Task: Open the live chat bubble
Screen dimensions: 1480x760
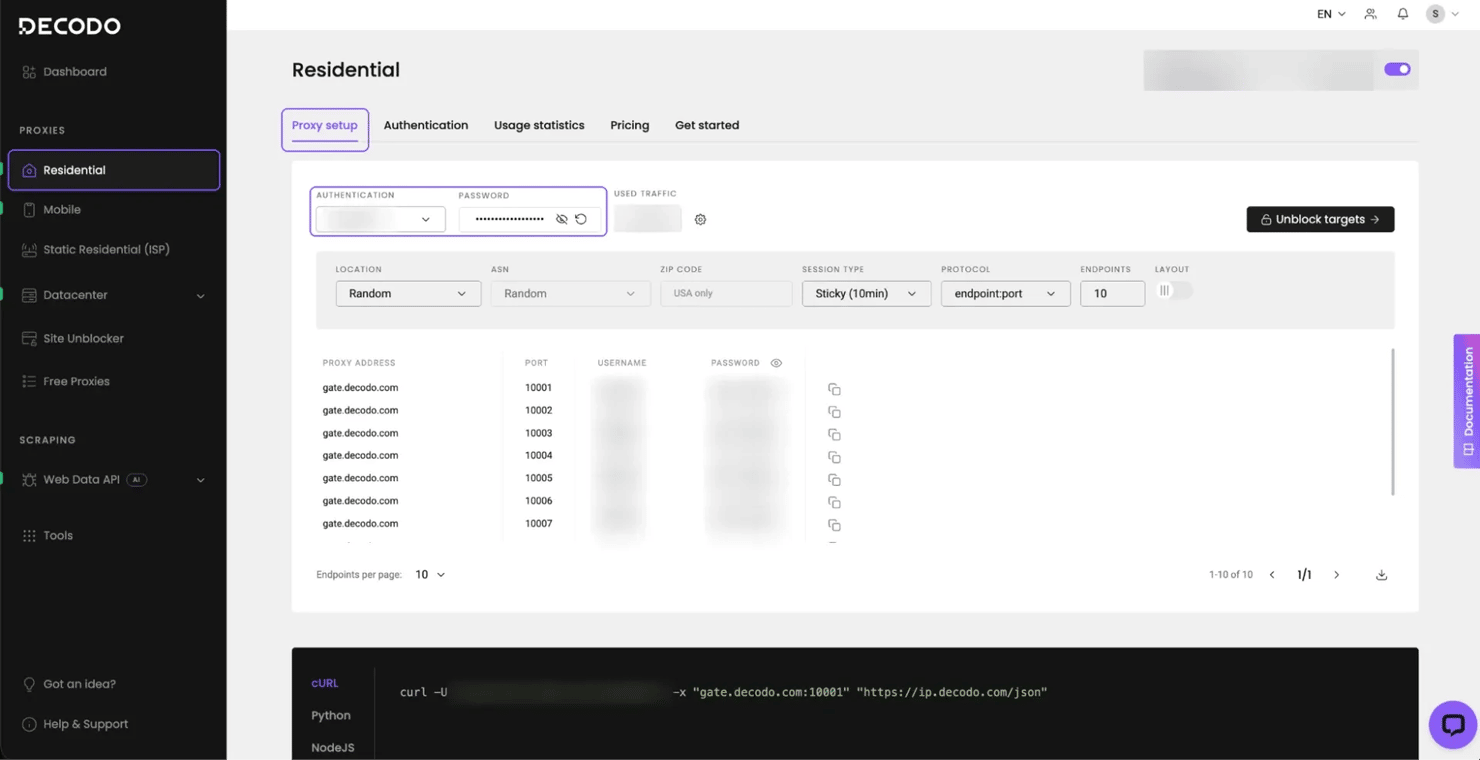Action: point(1453,725)
